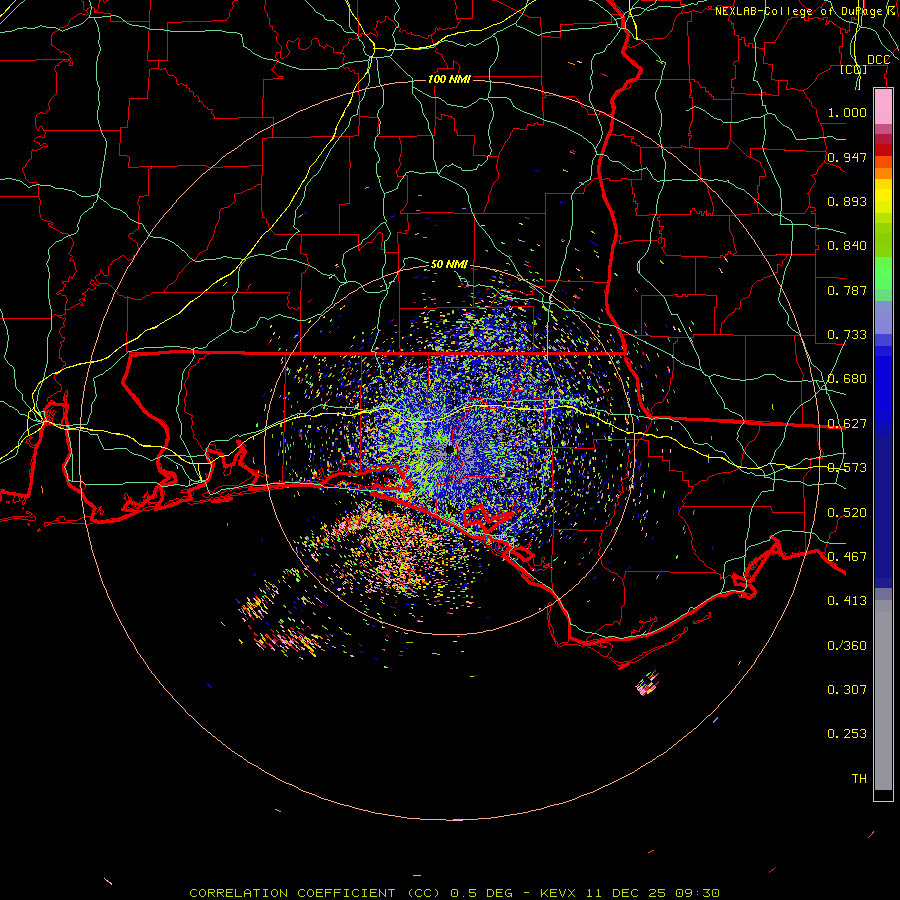Screen dimensions: 900x900
Task: Pick the orange color bar segment
Action: click(x=883, y=173)
